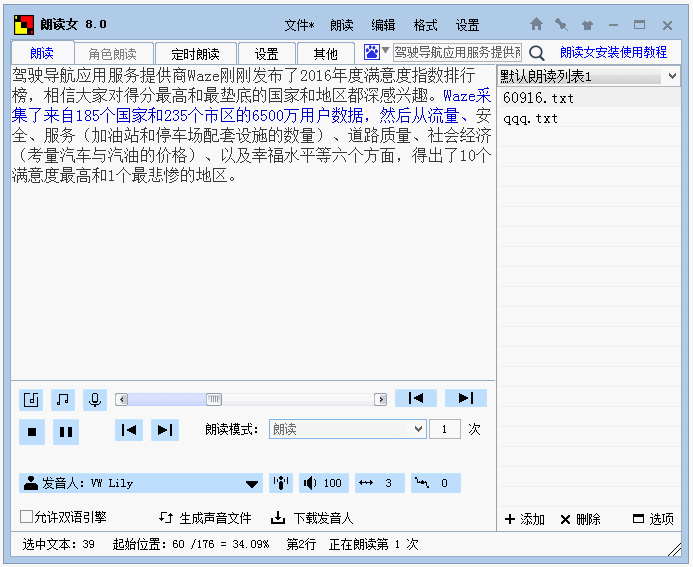Click the magnifier search icon
Screen dimensions: 693x567
tap(537, 53)
